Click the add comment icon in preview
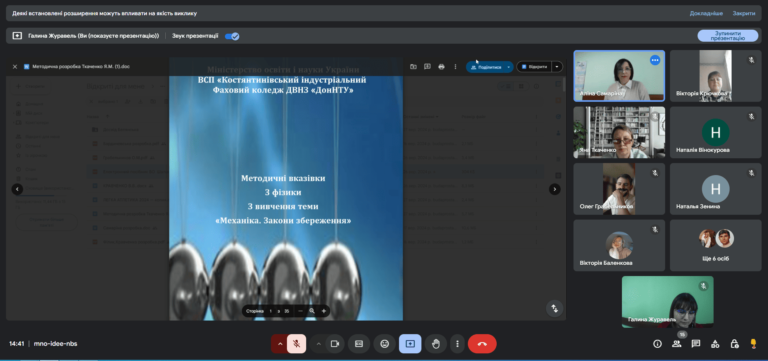 point(427,67)
